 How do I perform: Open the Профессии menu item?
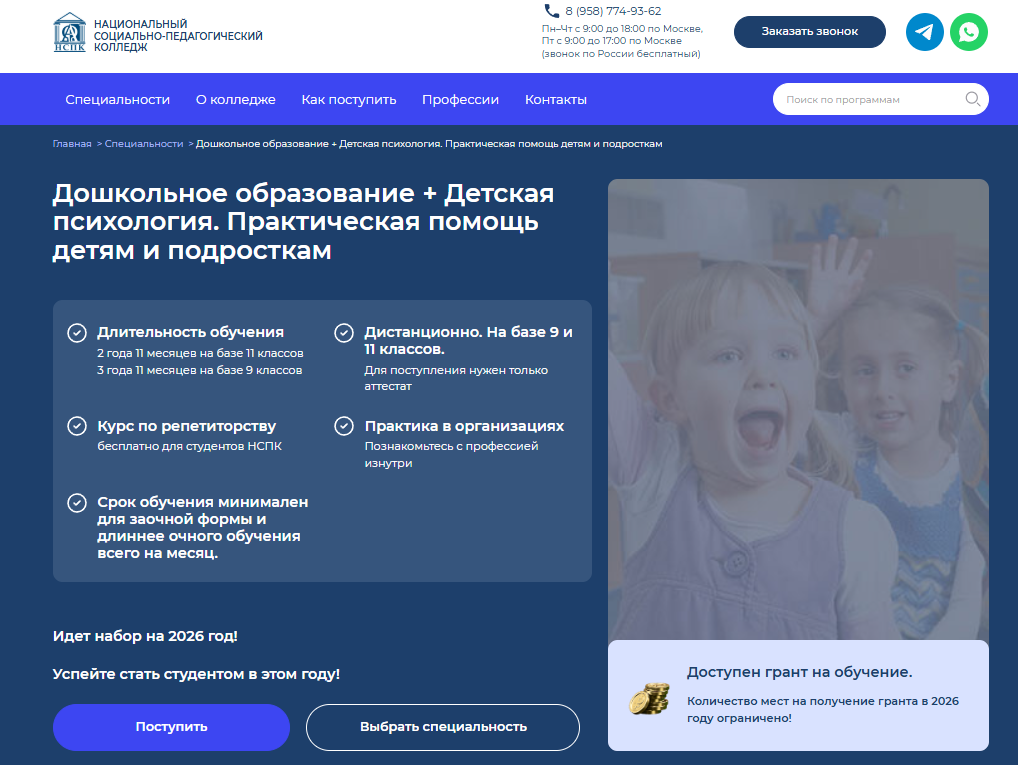pos(460,99)
